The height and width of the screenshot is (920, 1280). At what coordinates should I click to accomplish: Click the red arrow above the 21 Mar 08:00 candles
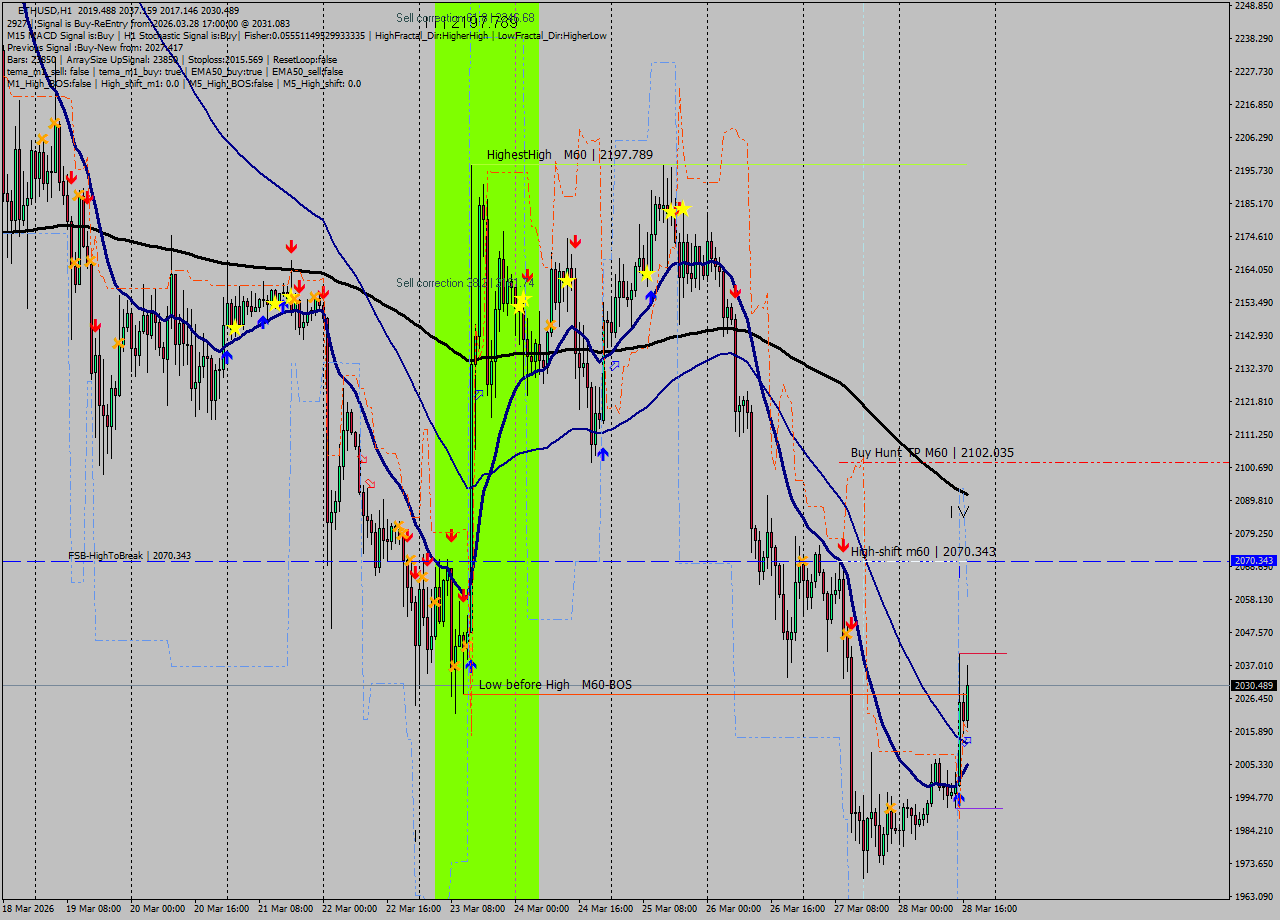[x=291, y=246]
